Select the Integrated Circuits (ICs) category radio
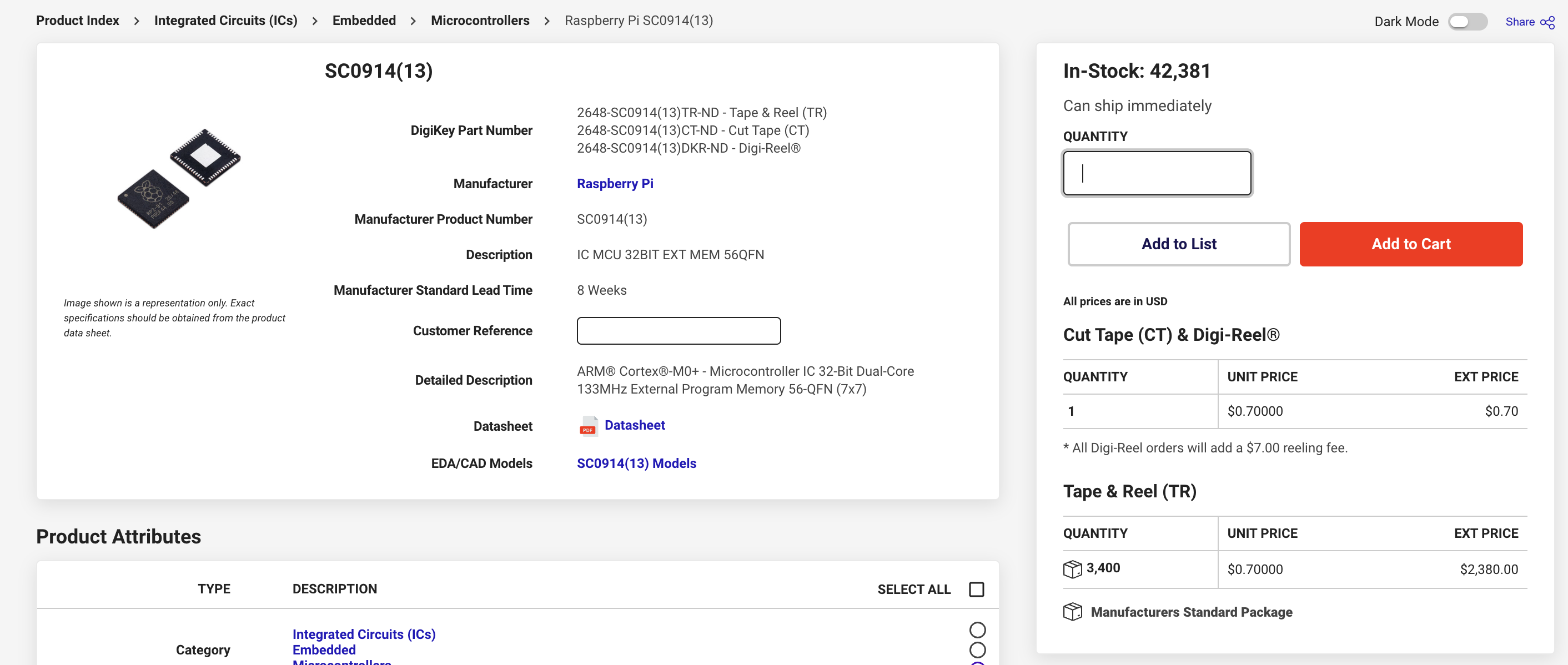 point(977,629)
